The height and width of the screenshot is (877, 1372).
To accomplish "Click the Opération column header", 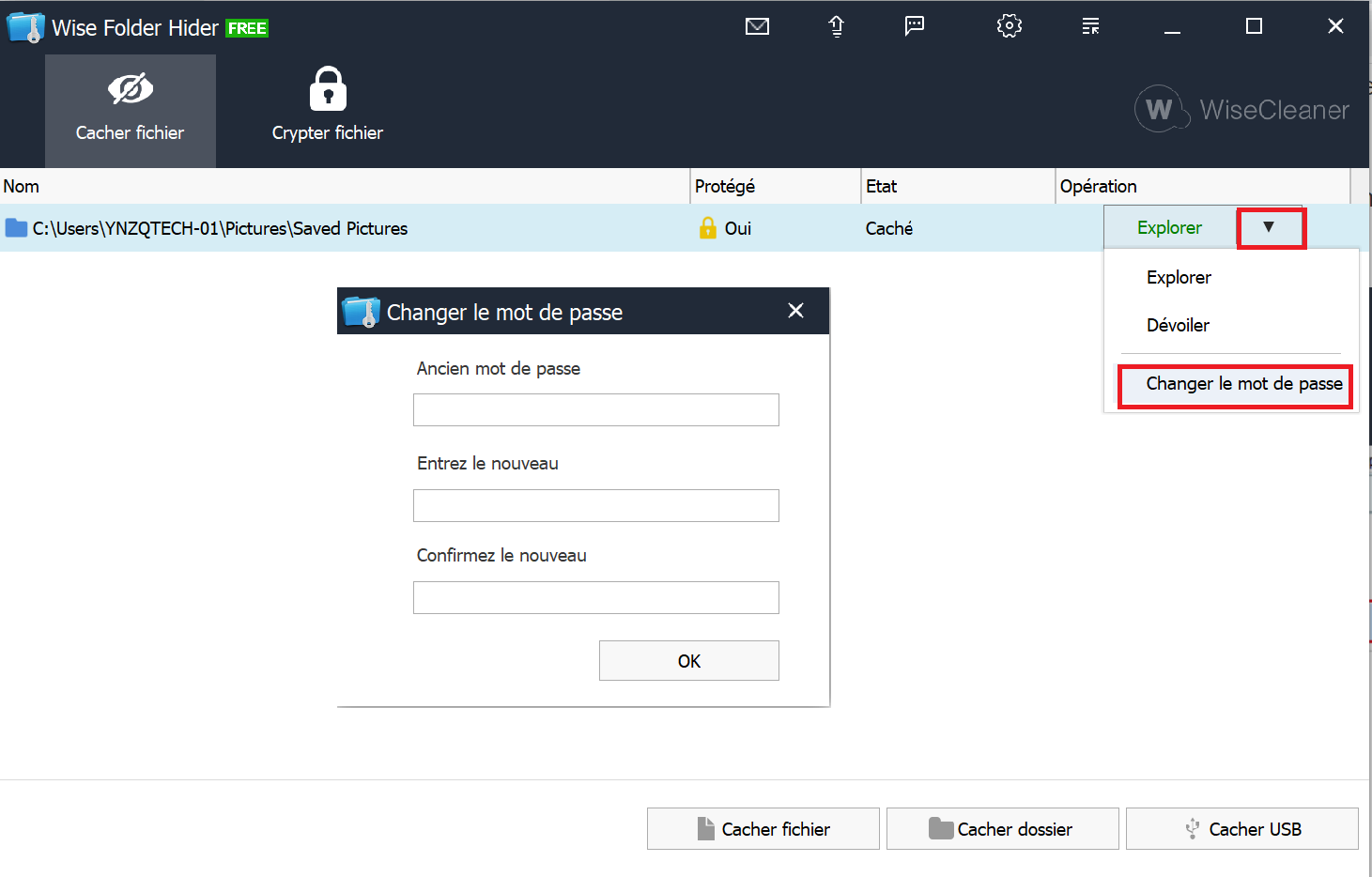I will (1203, 187).
